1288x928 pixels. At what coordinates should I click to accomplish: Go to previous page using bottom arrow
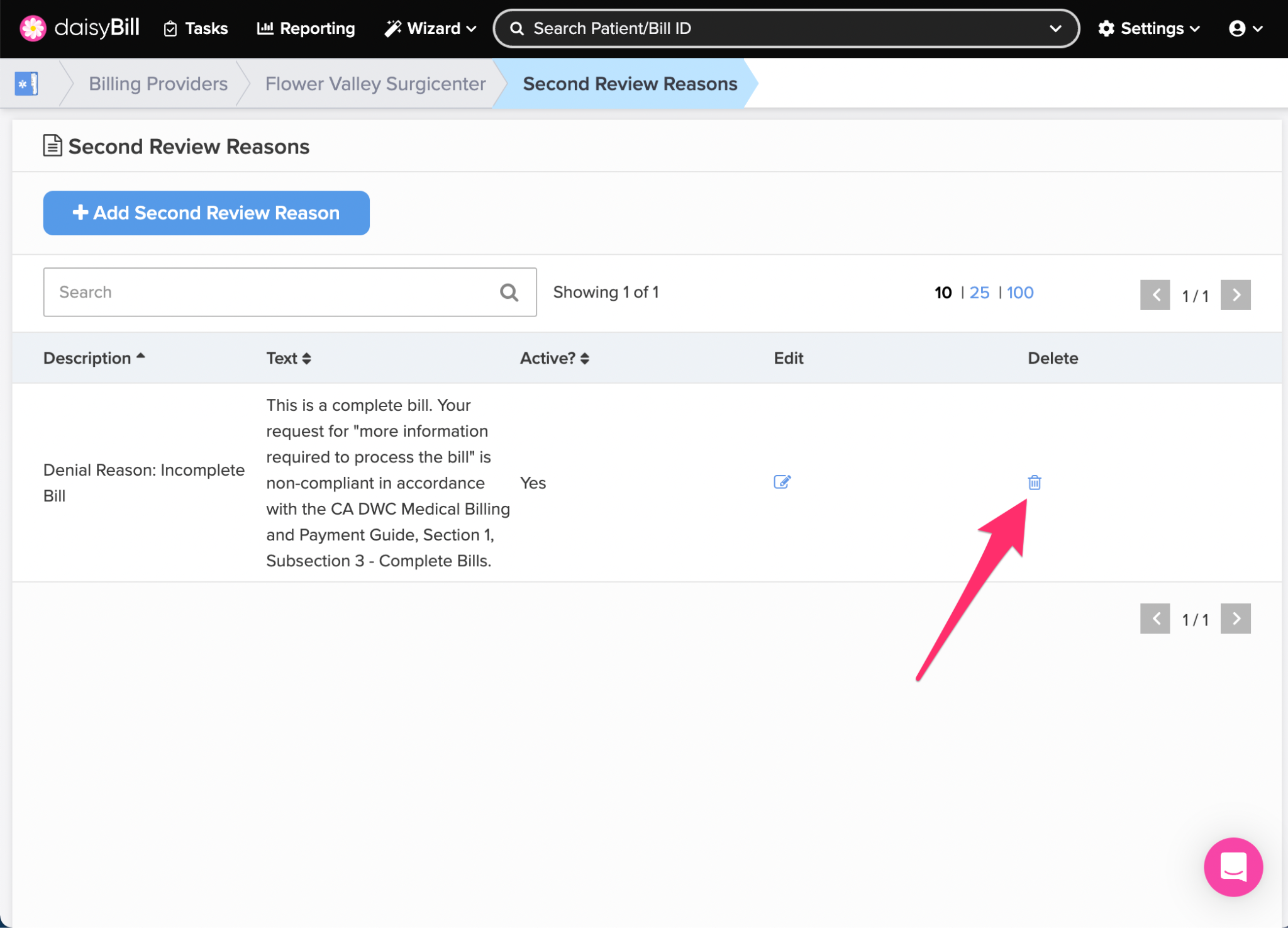tap(1155, 619)
